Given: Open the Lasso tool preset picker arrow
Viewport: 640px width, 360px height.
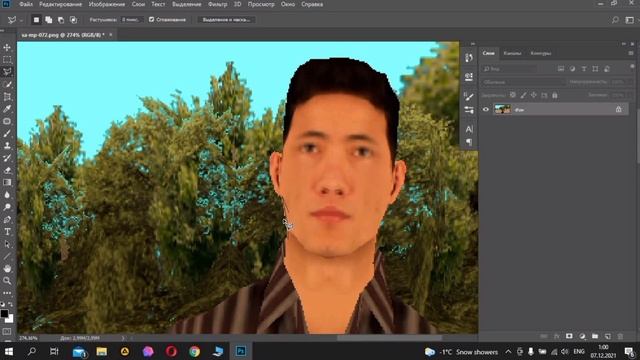Looking at the screenshot, I should 21,20.
